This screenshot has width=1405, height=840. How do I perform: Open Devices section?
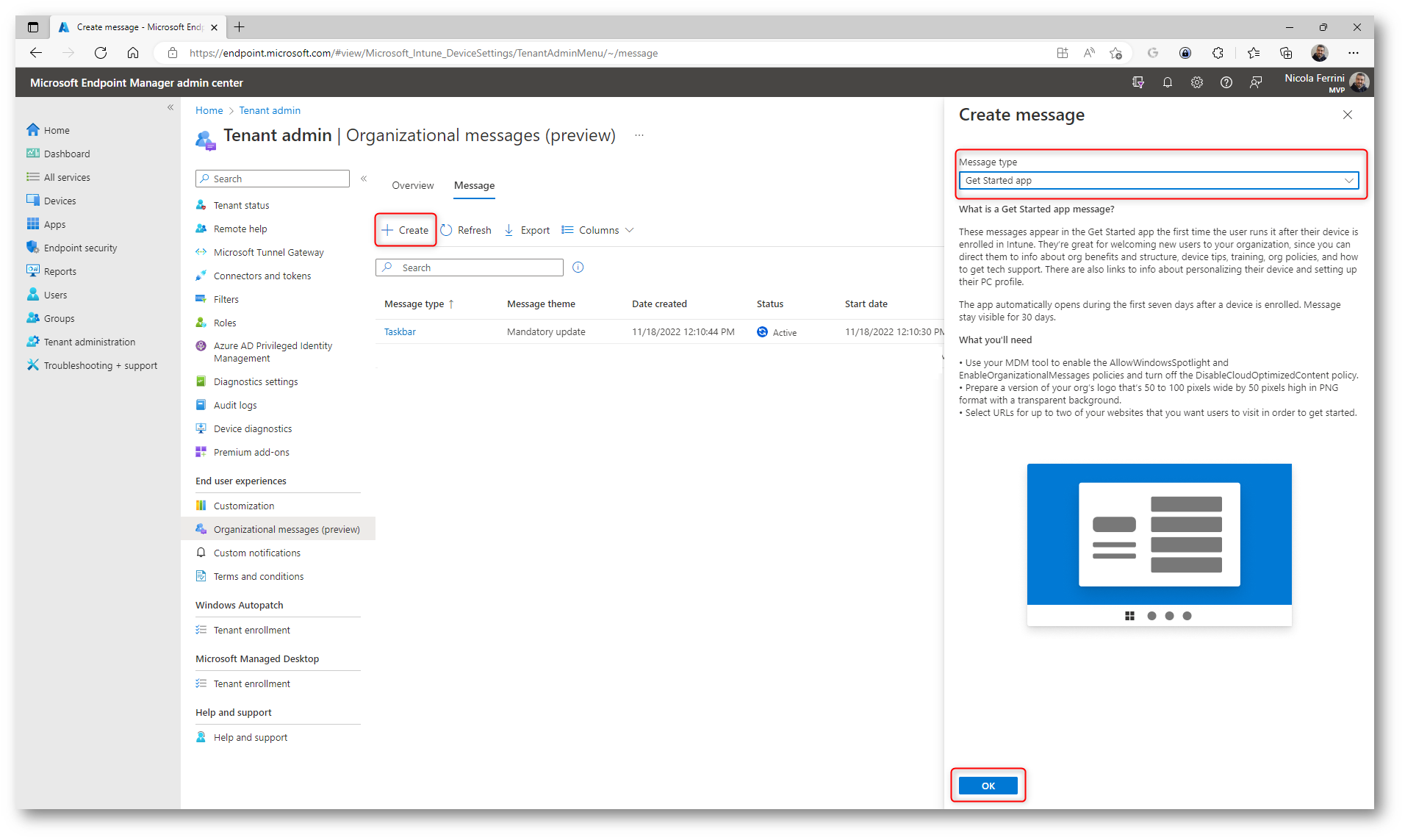(x=51, y=201)
